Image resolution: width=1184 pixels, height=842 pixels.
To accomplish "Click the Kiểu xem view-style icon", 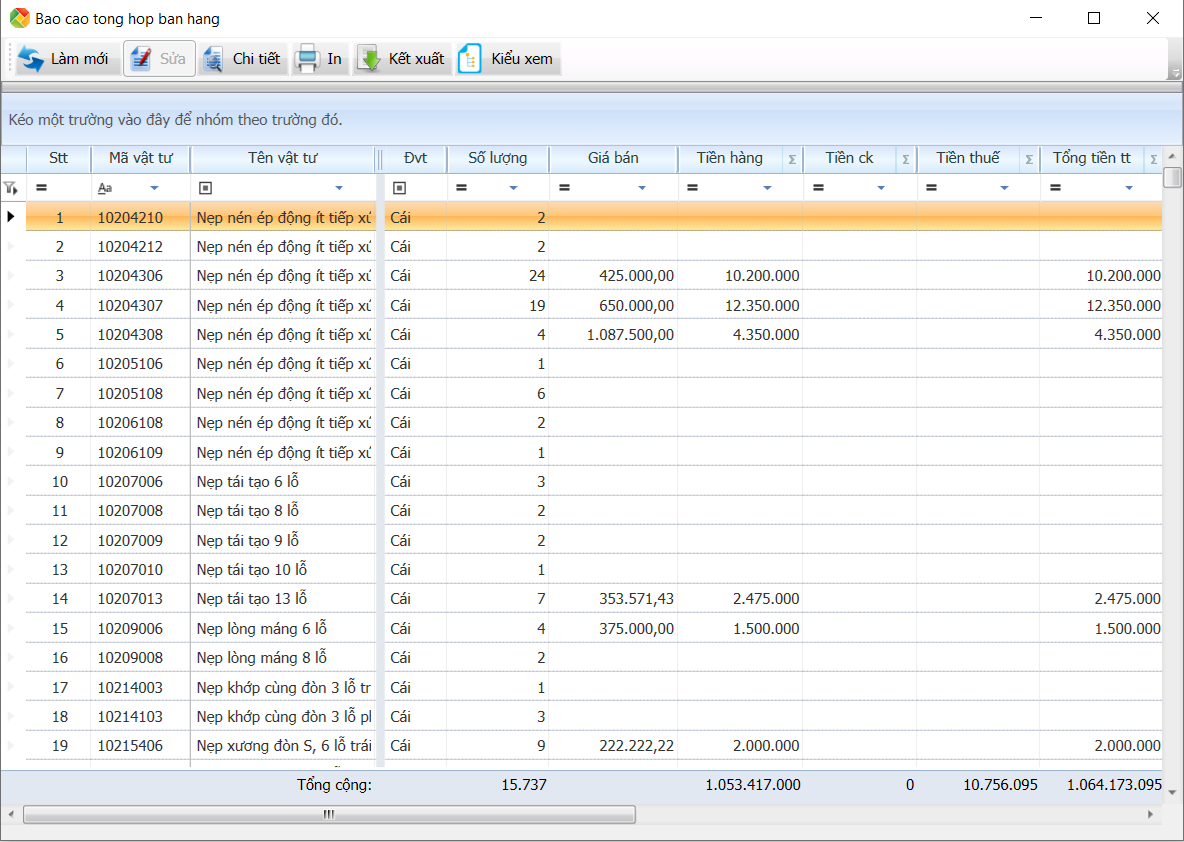I will click(470, 59).
